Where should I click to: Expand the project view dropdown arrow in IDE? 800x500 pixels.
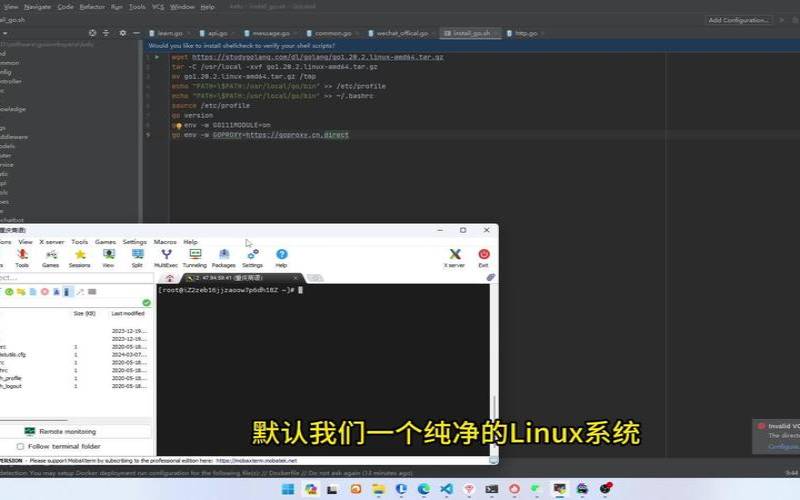tap(4, 33)
